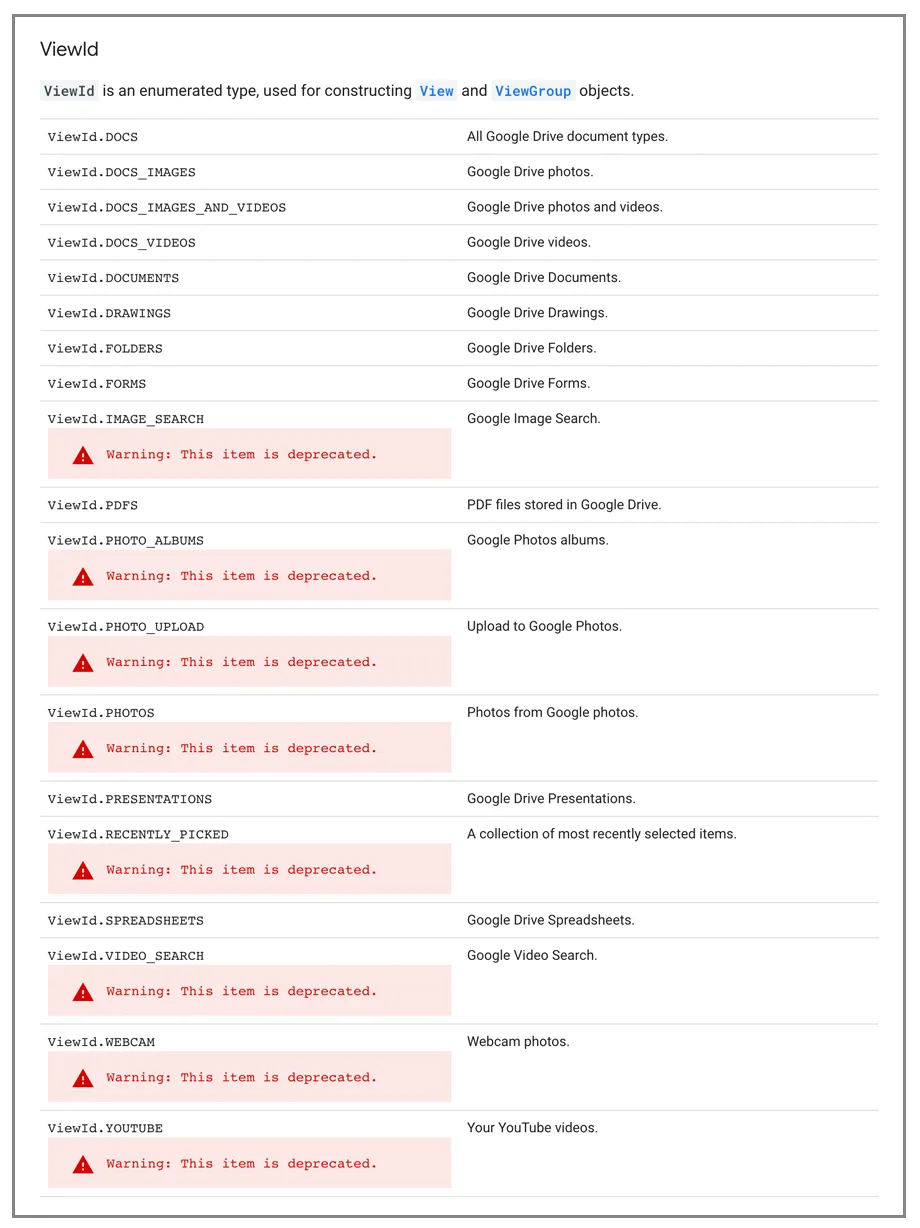Click 'Google Drive photos.' description
Screen dimensions: 920x1228
point(530,172)
